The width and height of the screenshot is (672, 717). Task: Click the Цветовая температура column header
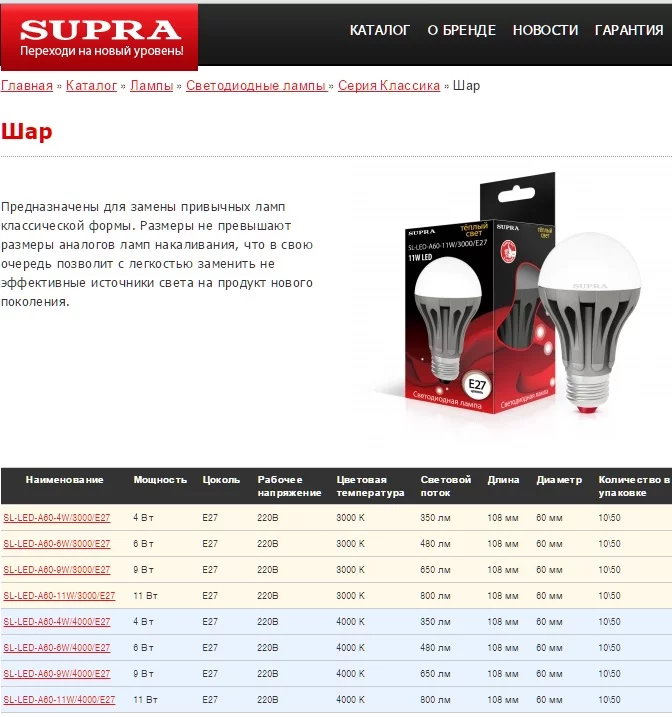click(x=370, y=486)
